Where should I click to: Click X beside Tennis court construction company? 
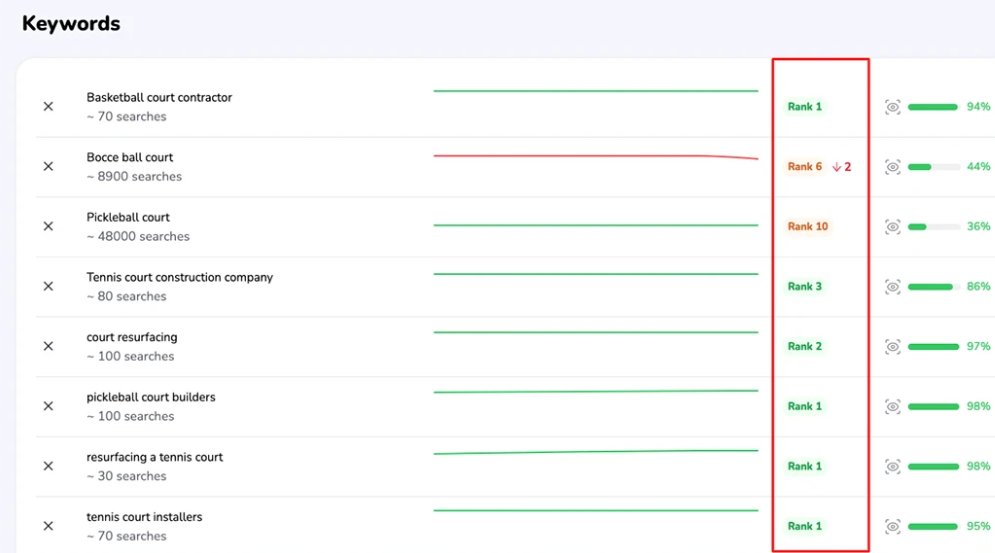(48, 287)
